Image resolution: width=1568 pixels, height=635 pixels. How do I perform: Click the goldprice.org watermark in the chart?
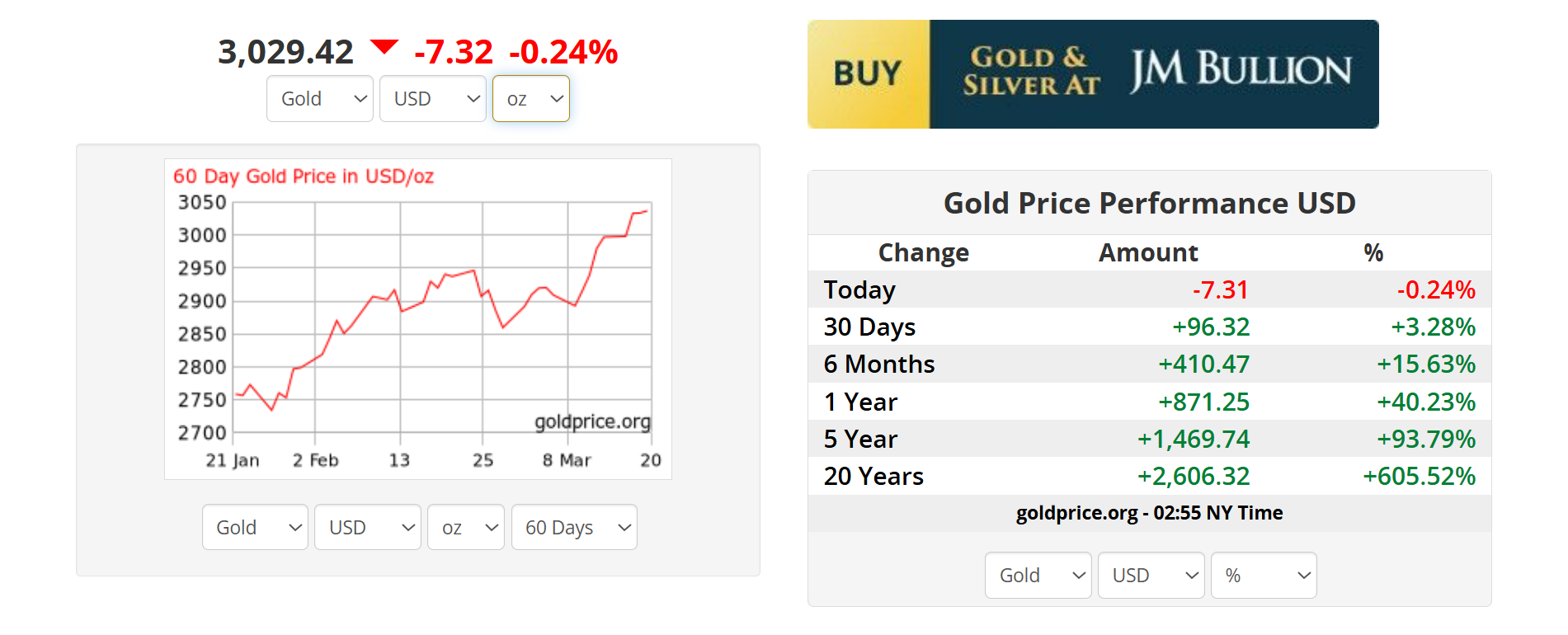point(592,421)
